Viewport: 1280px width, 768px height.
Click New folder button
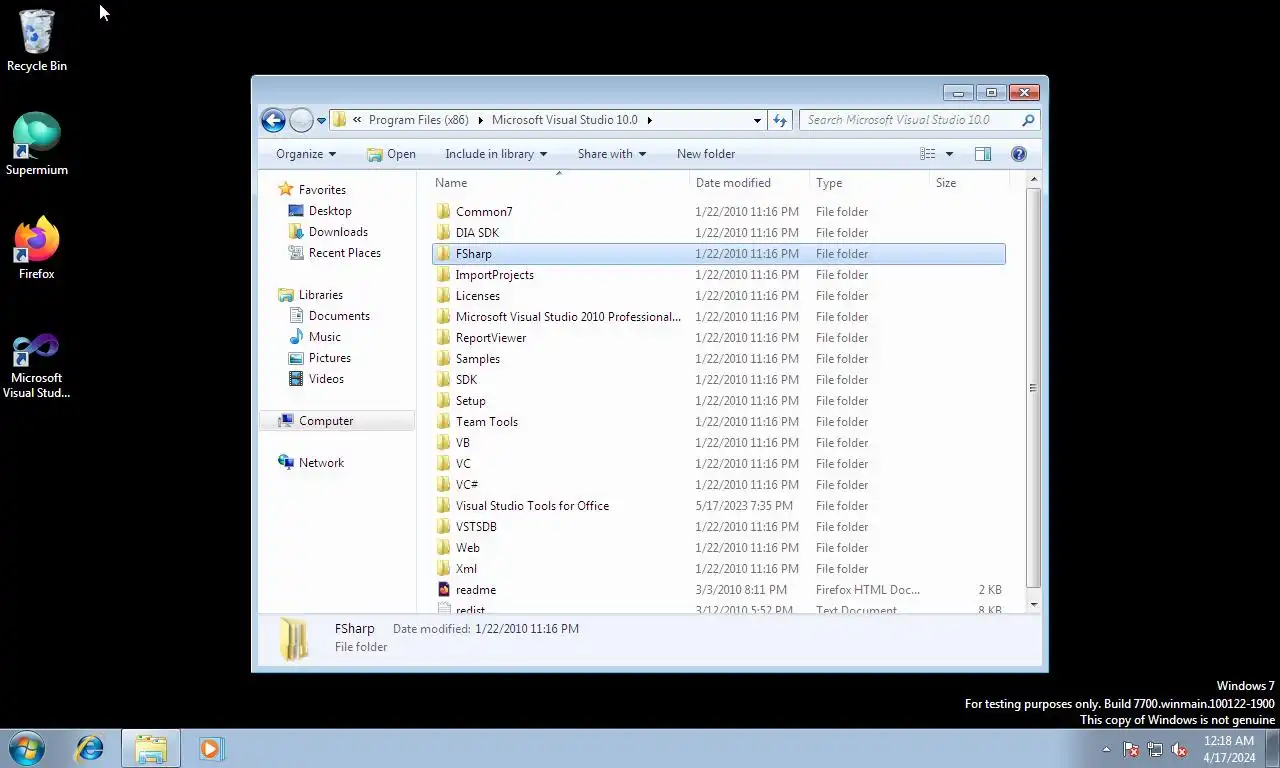click(706, 154)
